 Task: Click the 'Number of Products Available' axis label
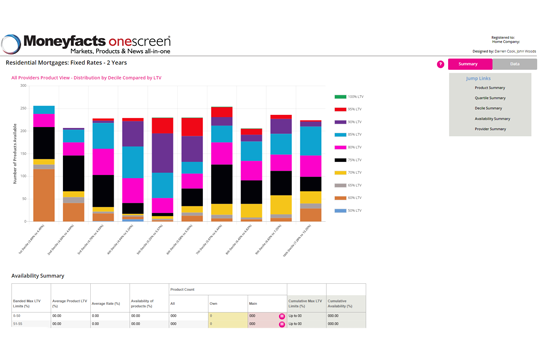click(x=15, y=154)
